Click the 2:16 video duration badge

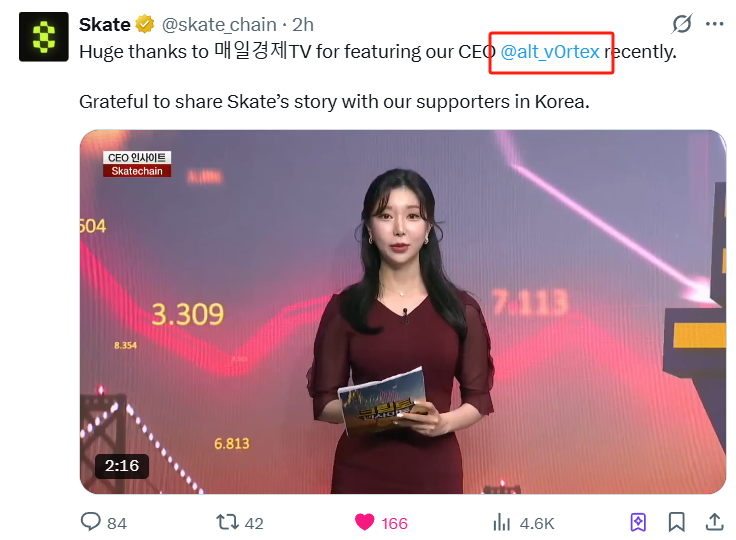point(122,466)
